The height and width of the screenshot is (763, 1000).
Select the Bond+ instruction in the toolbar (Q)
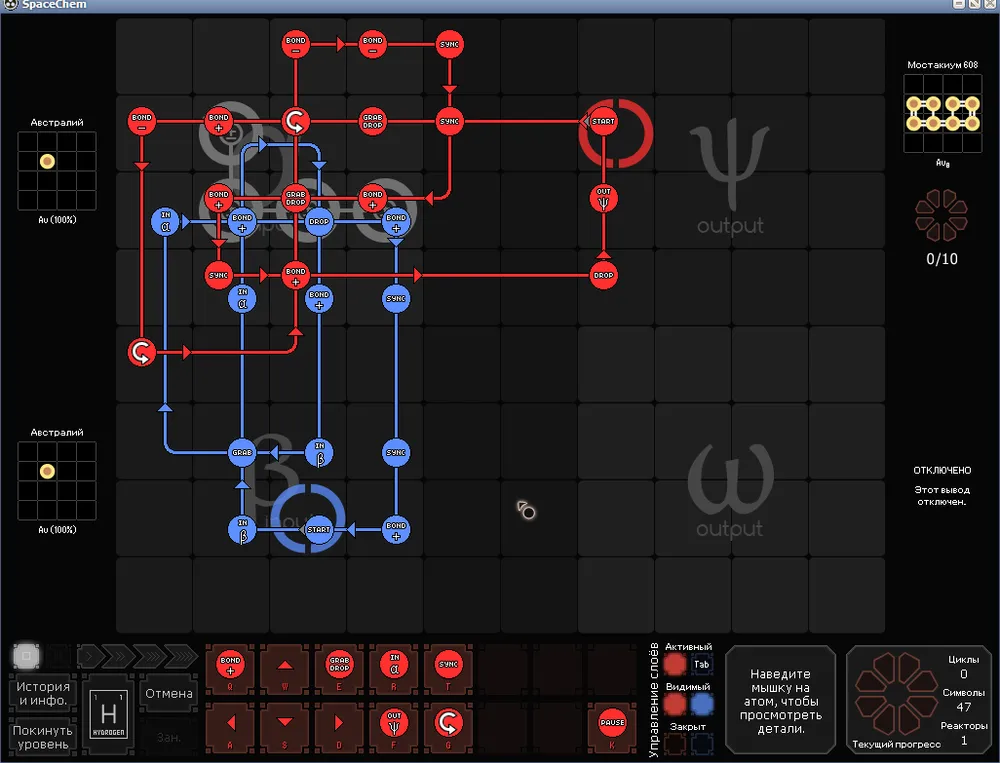tap(230, 667)
